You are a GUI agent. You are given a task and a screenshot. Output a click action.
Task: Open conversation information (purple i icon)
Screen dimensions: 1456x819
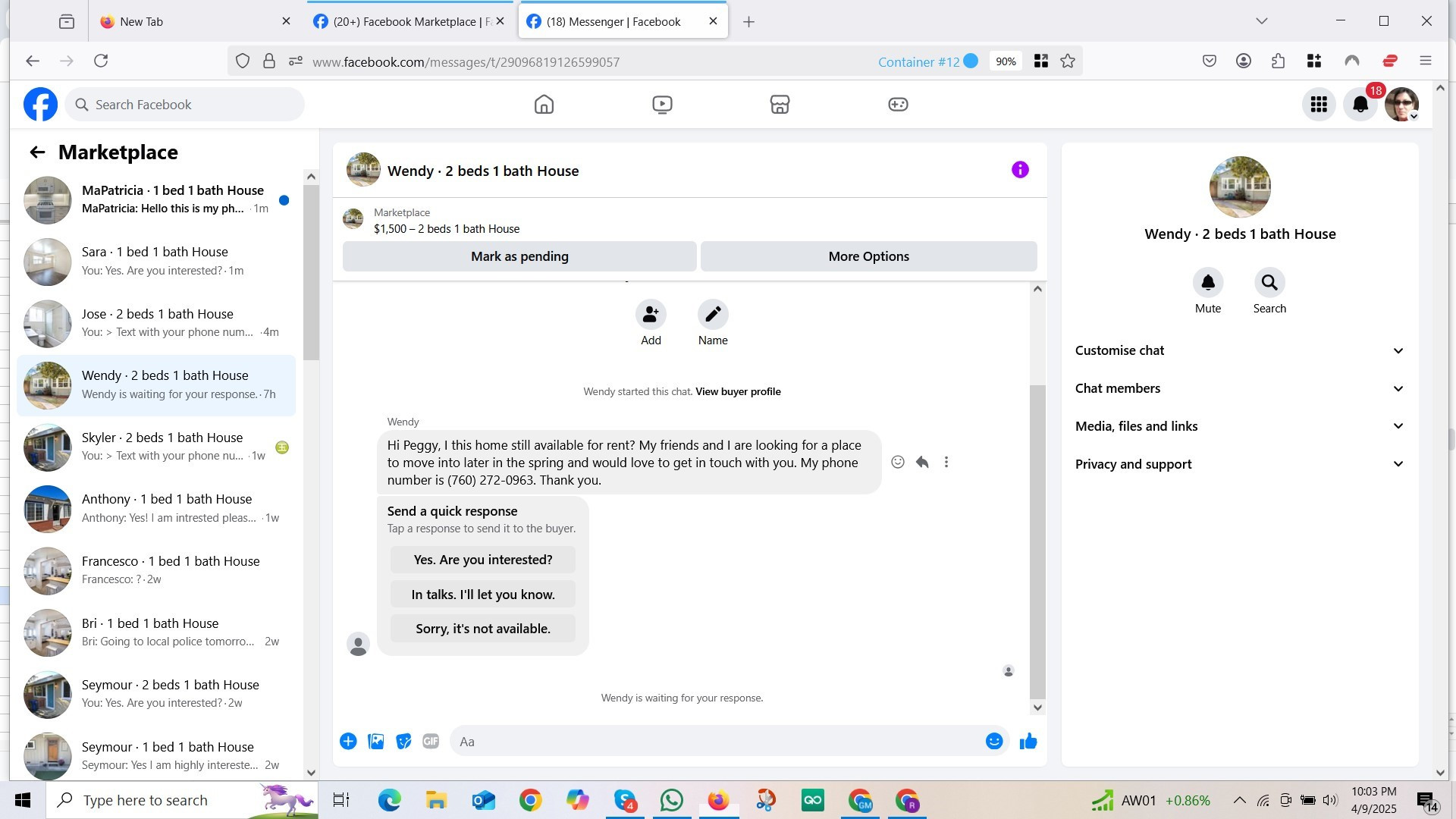point(1020,170)
